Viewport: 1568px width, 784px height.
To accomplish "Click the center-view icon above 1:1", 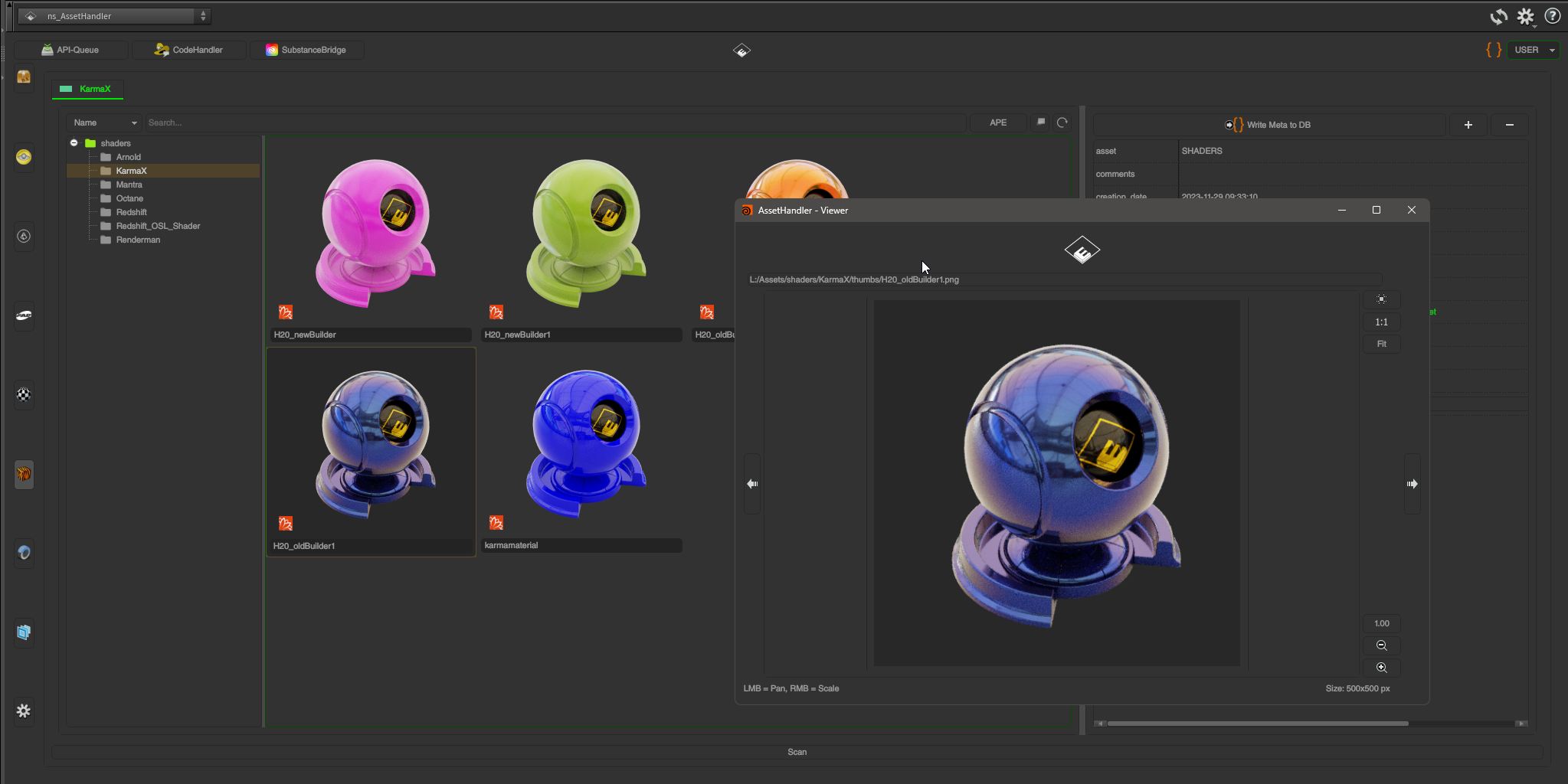I will 1381,299.
